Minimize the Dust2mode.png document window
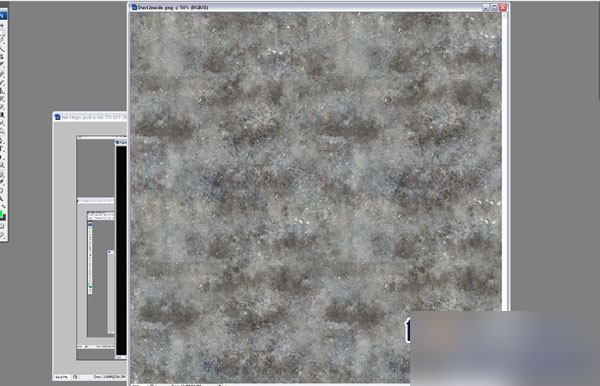Image resolution: width=600 pixels, height=386 pixels. 486,7
